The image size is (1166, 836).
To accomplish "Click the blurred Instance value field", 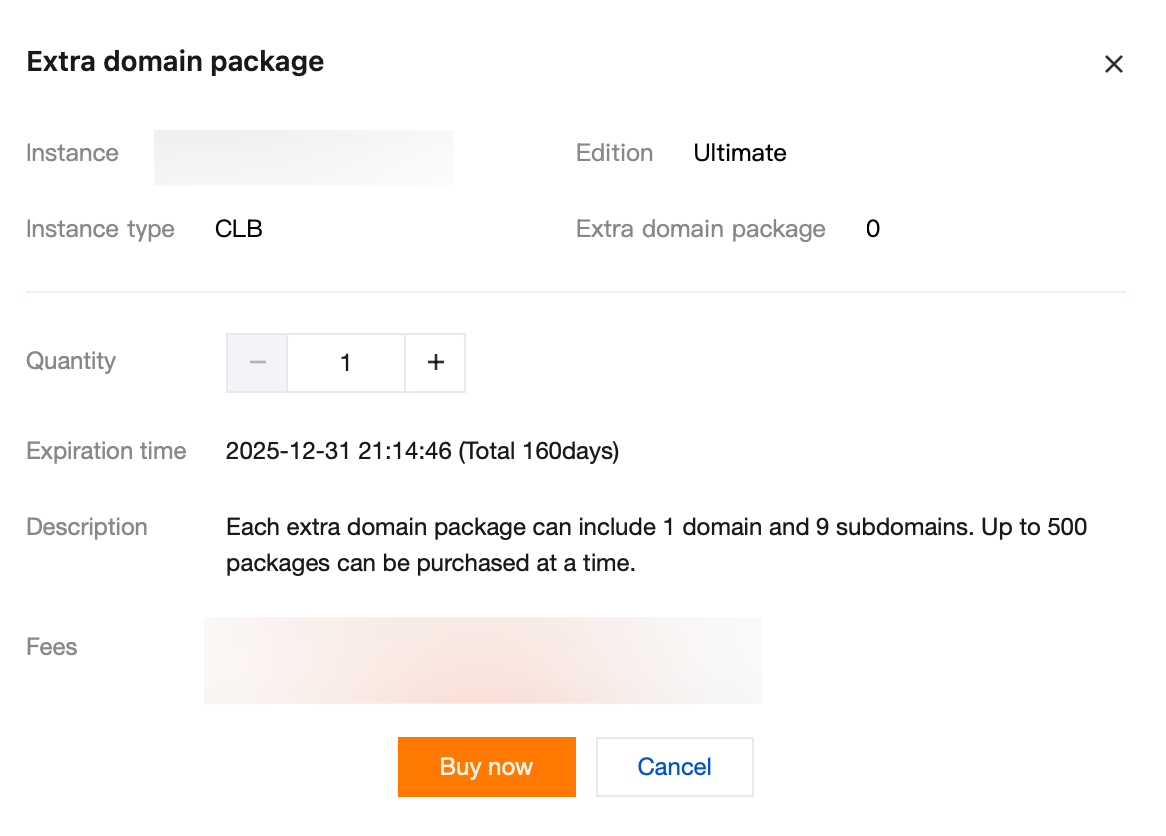I will pos(303,157).
